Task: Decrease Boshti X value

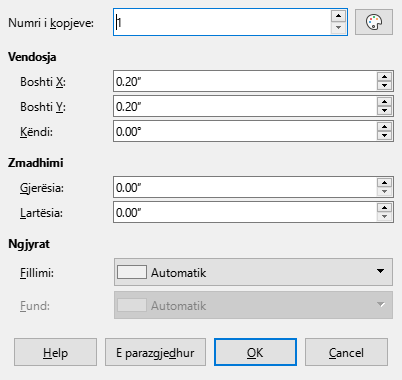Action: [384, 86]
